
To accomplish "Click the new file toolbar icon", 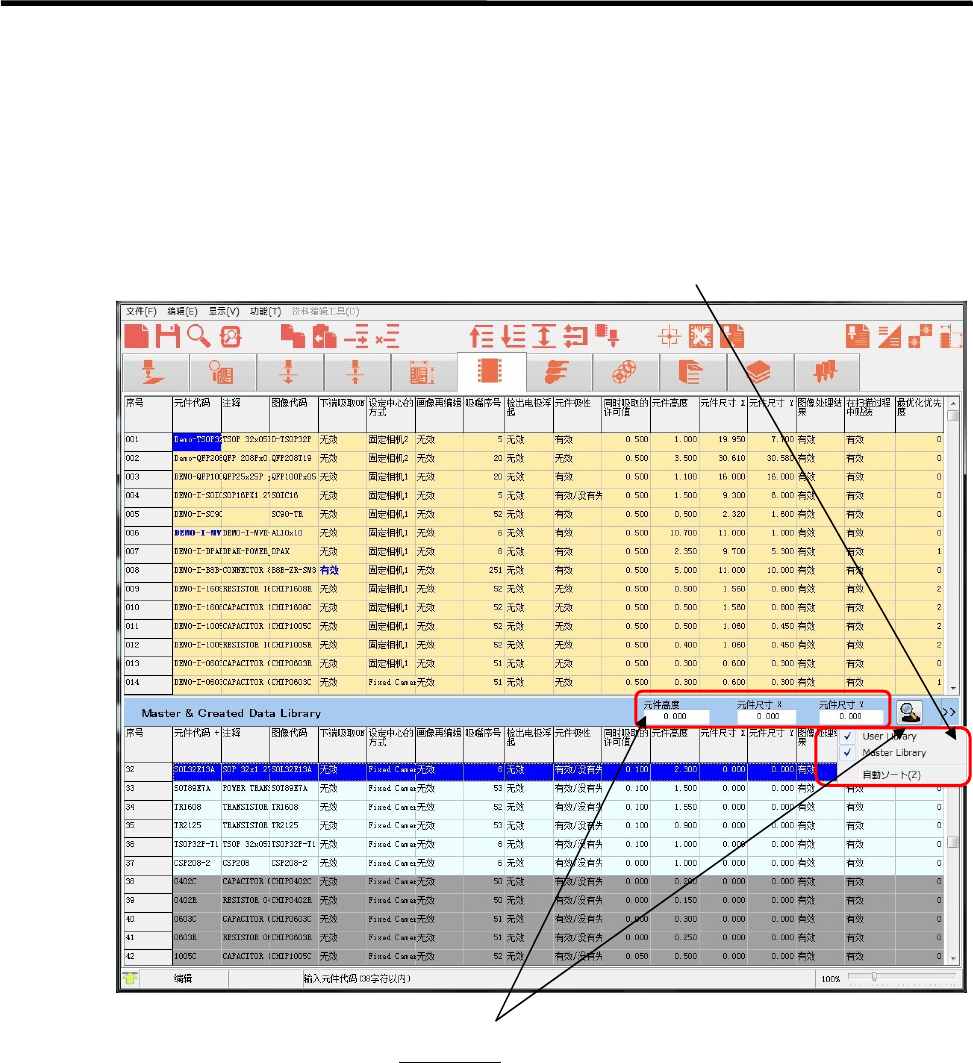I will pos(136,336).
